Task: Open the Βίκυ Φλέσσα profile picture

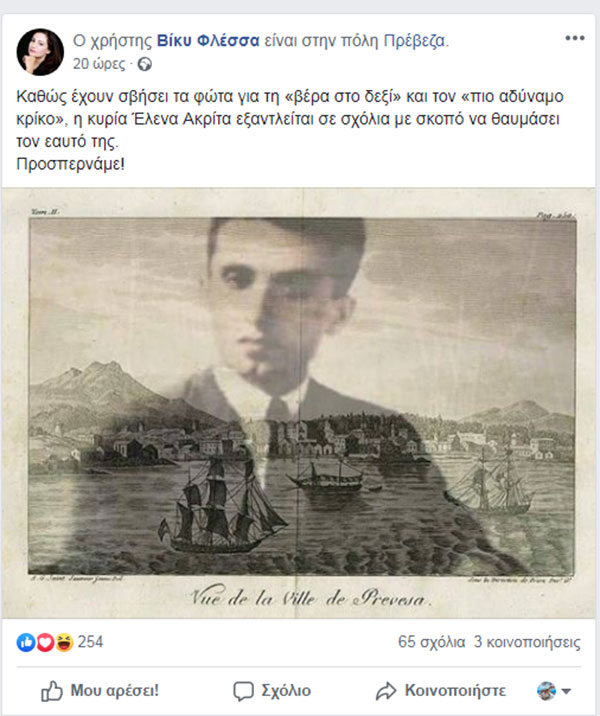Action: click(40, 52)
